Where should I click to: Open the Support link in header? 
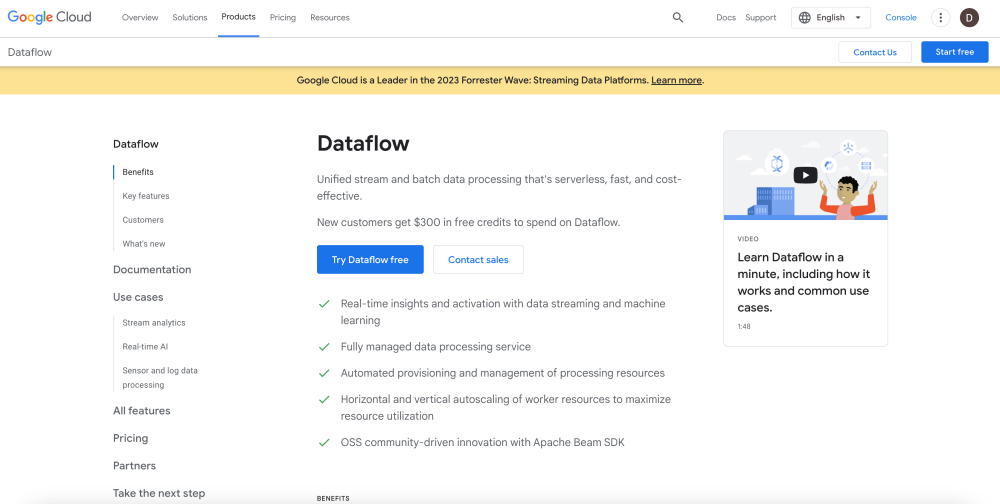coord(761,18)
